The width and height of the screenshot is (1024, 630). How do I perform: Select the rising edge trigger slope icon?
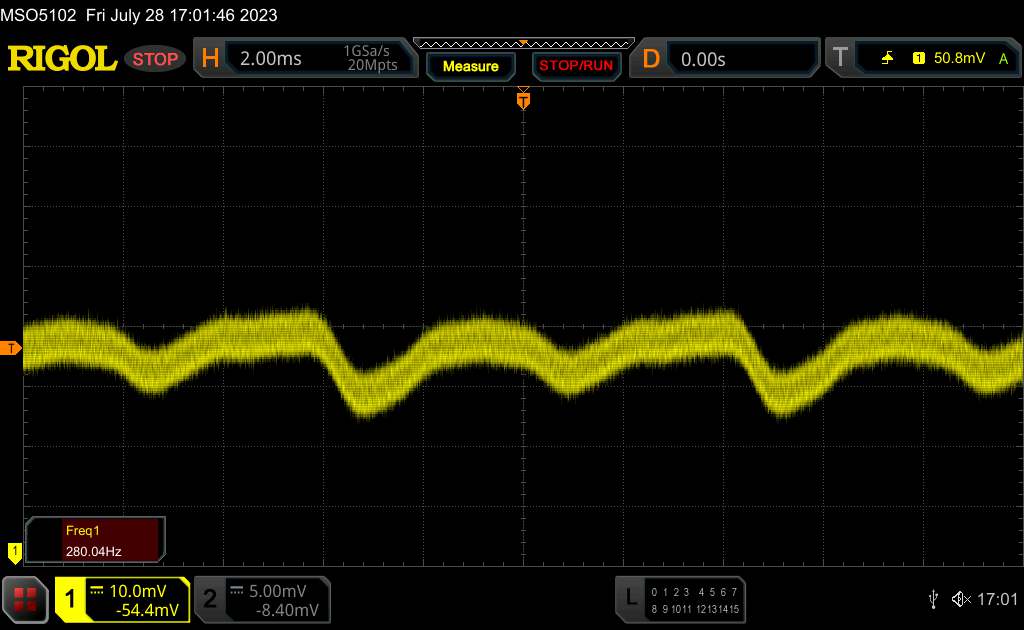888,59
